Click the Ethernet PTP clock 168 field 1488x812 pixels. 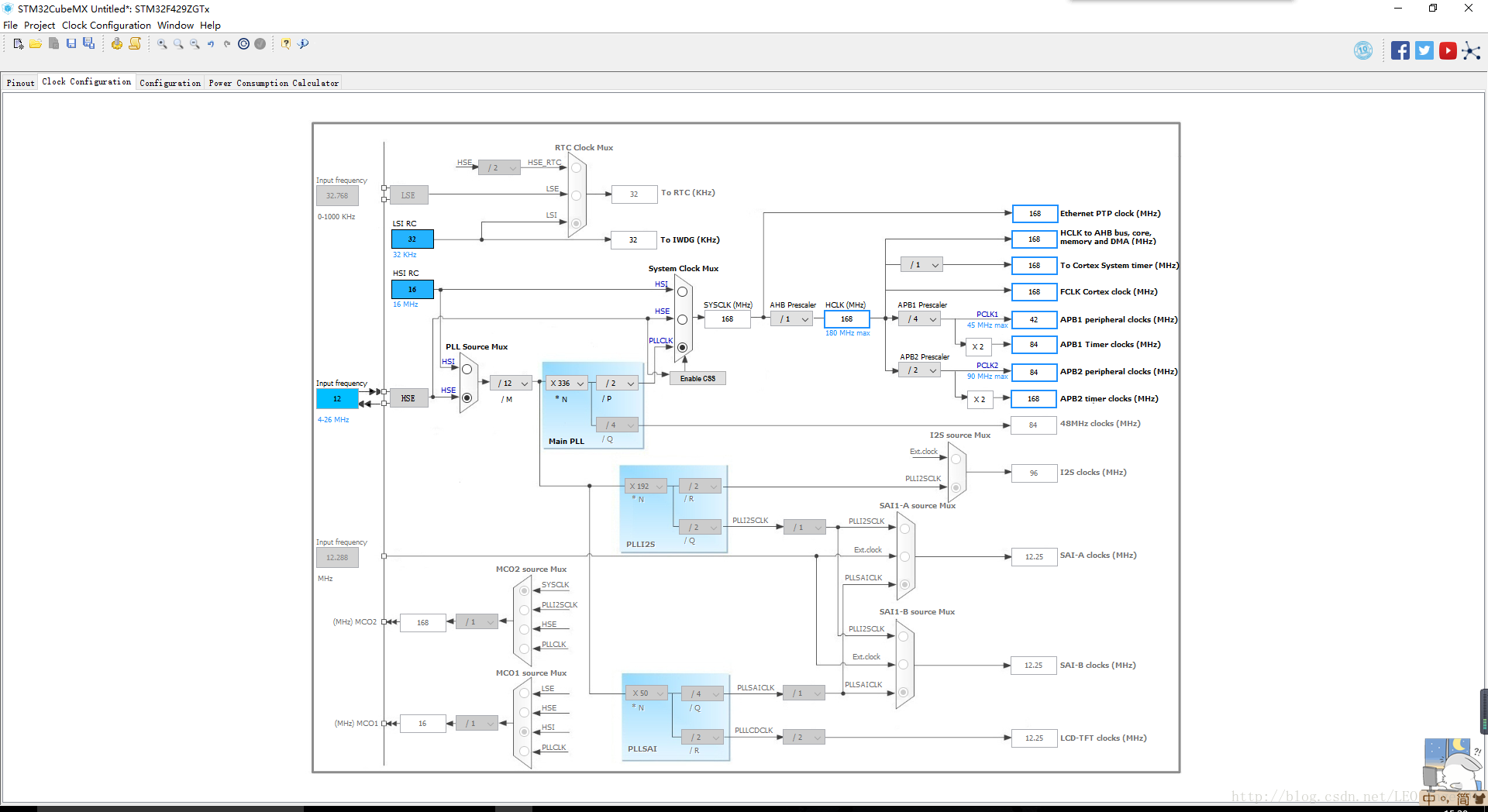[1034, 213]
